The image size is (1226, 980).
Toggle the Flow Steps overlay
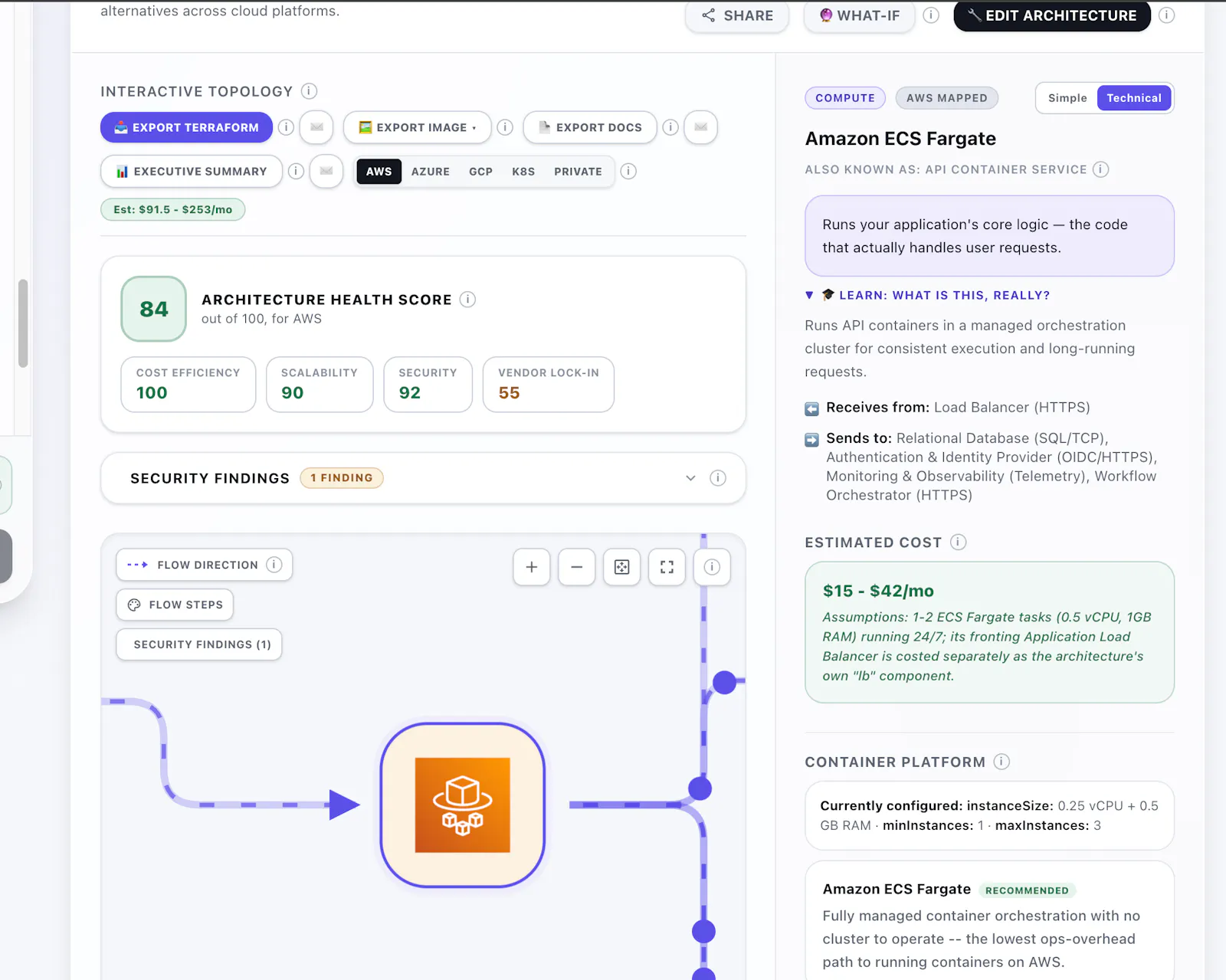point(175,605)
